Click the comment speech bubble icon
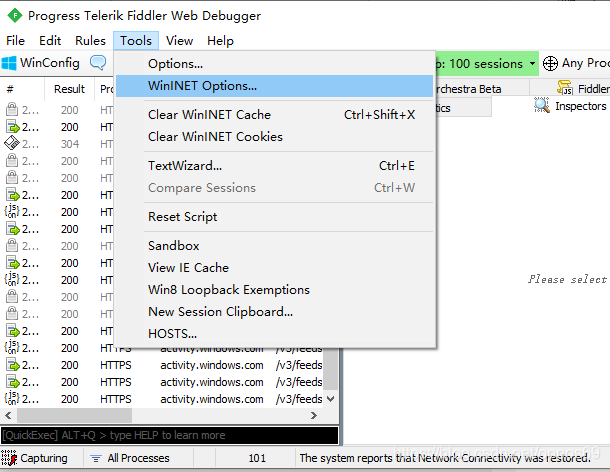610x472 pixels. point(98,62)
